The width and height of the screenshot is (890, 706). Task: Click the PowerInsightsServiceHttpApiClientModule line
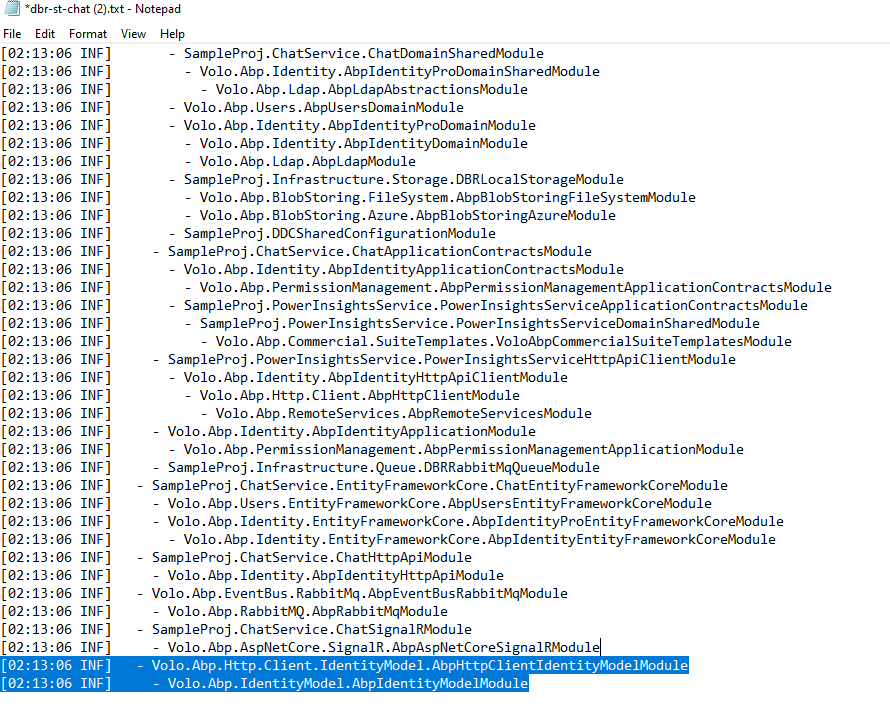[368, 360]
